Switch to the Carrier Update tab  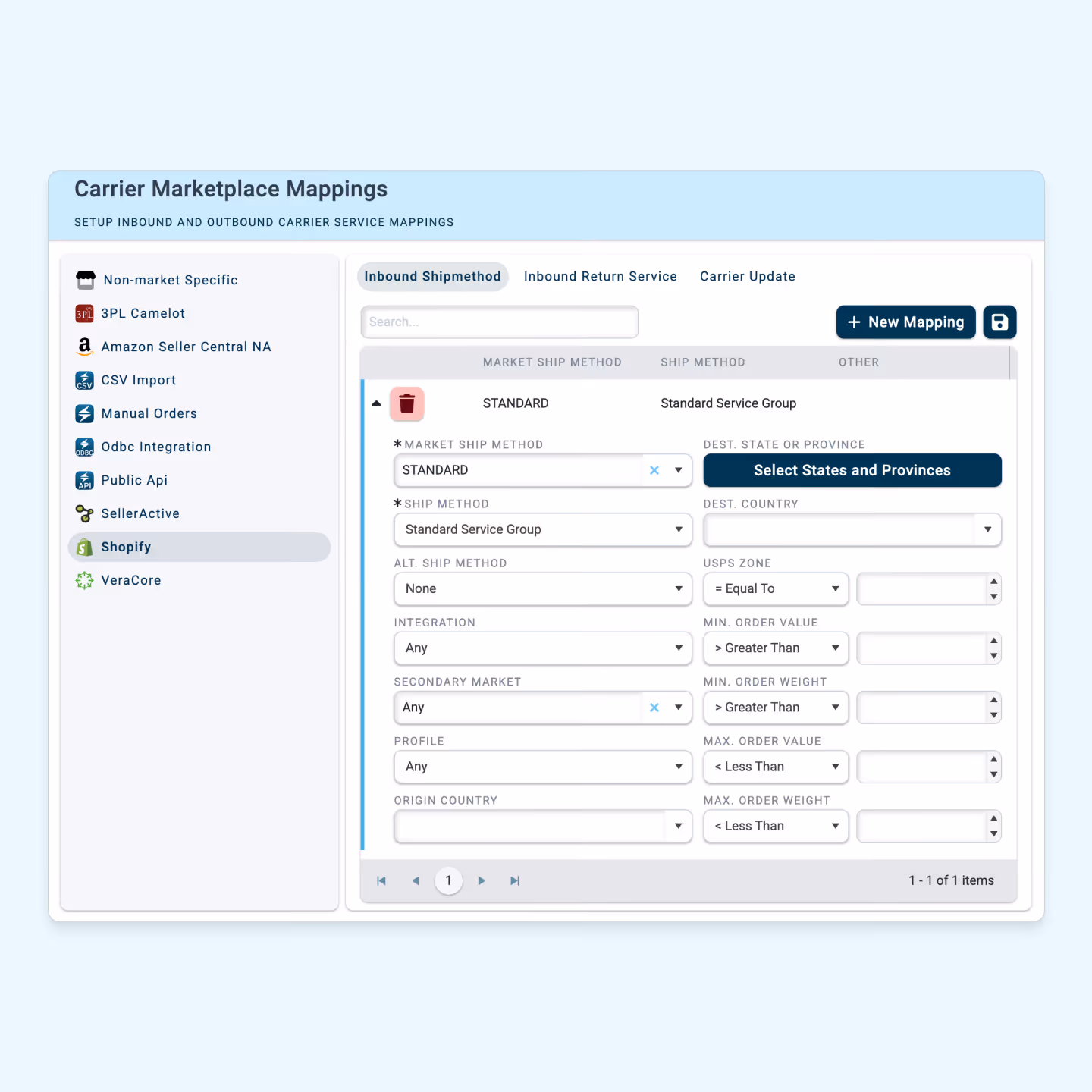click(x=747, y=276)
